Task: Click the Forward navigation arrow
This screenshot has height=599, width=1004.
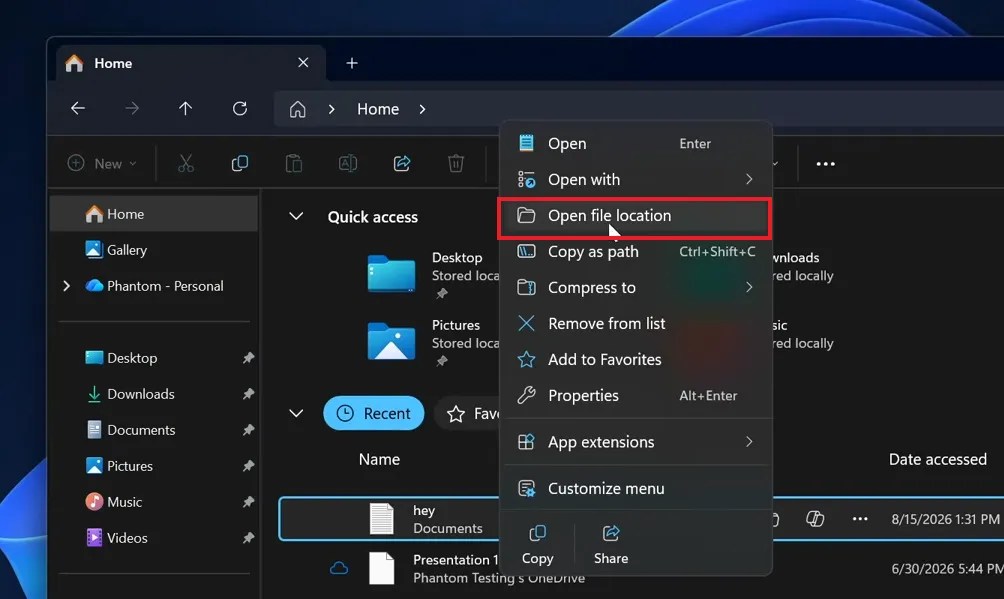Action: click(x=132, y=109)
